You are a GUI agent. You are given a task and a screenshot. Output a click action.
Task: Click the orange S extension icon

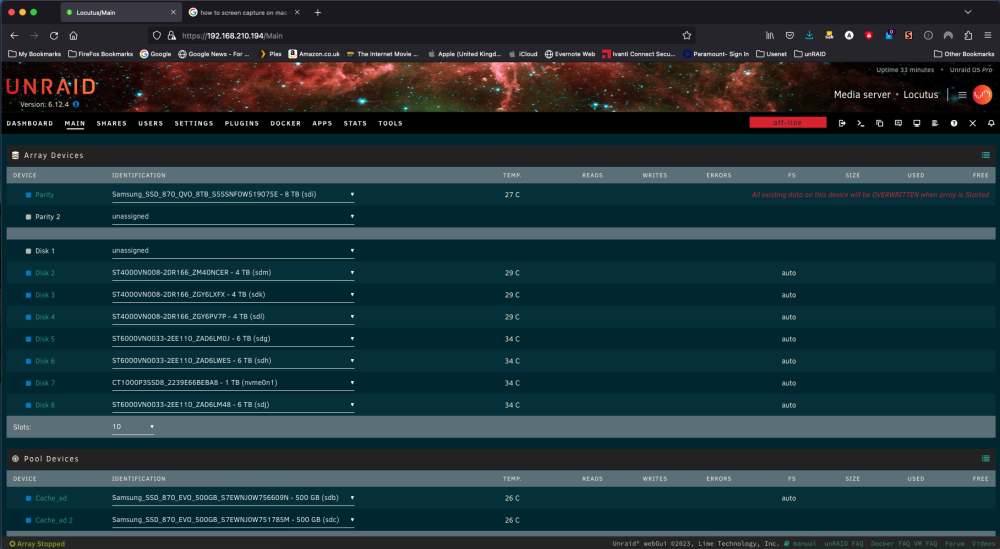coord(908,36)
